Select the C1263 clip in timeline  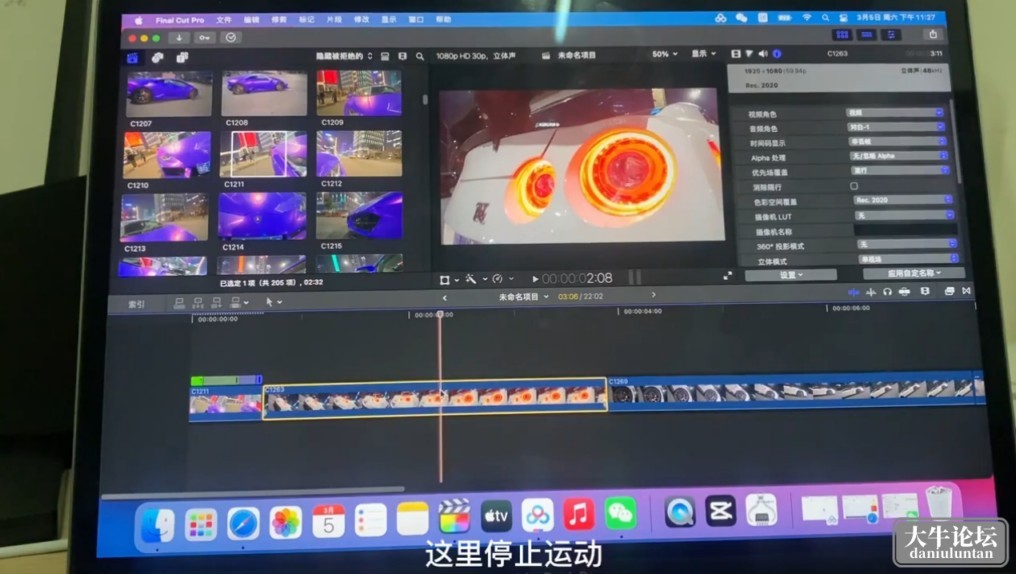tap(435, 398)
